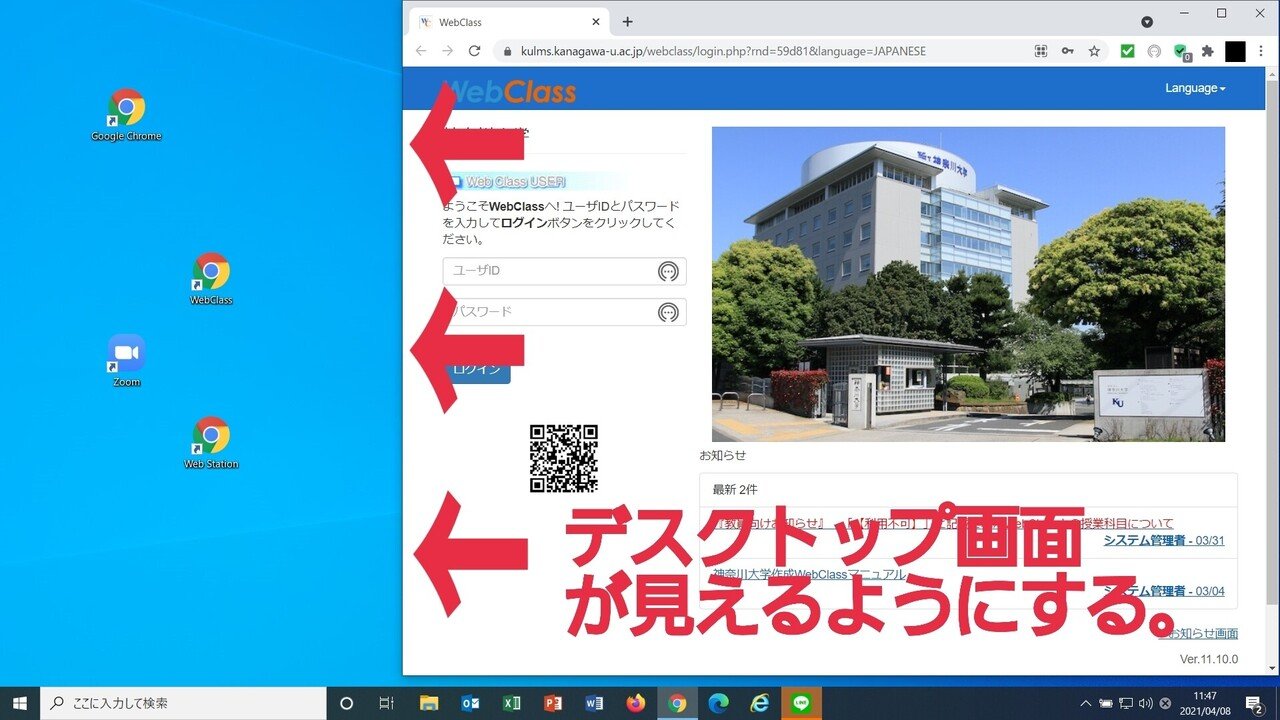
Task: Click the network icon in system tray
Action: point(1125,703)
